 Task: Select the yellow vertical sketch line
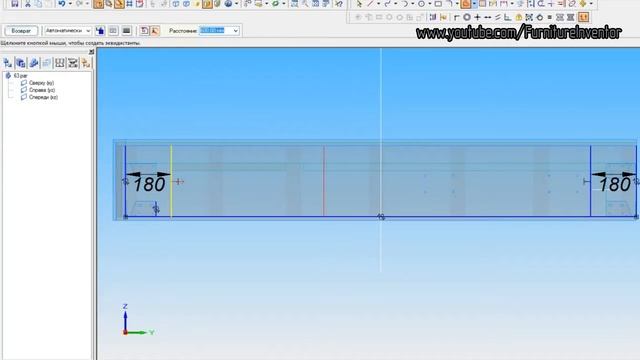pos(171,181)
